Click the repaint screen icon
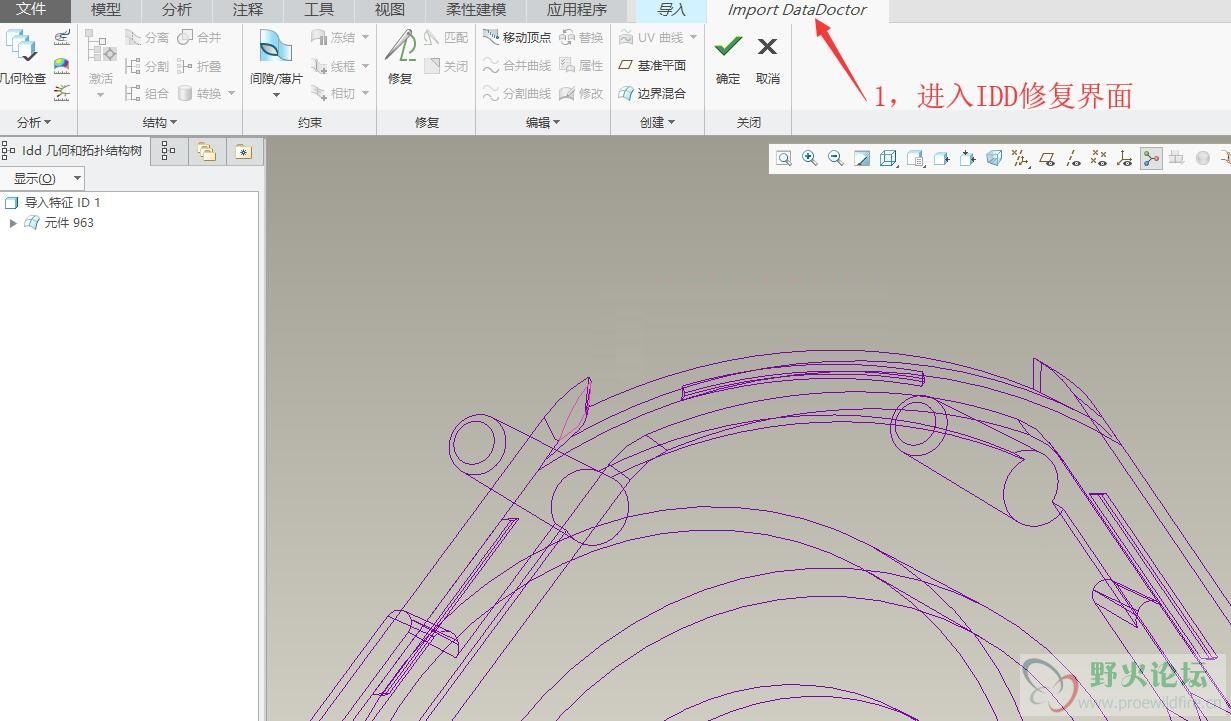 861,158
